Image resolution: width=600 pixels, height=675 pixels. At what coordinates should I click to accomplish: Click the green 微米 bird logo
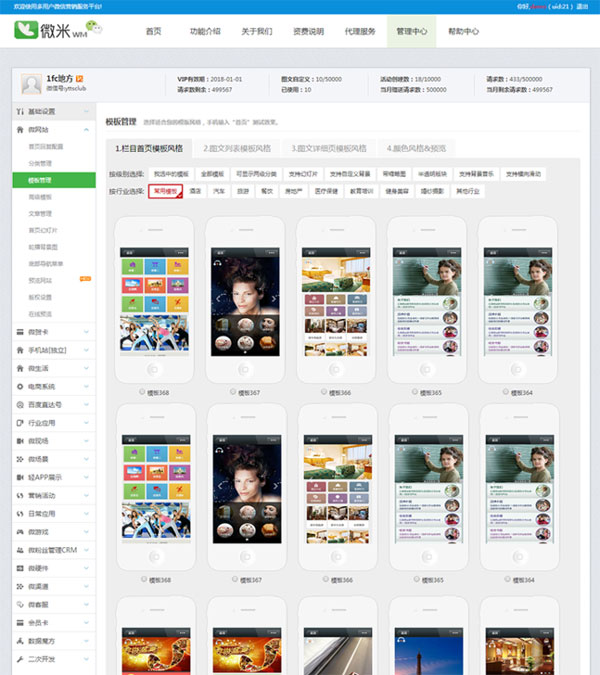point(26,30)
